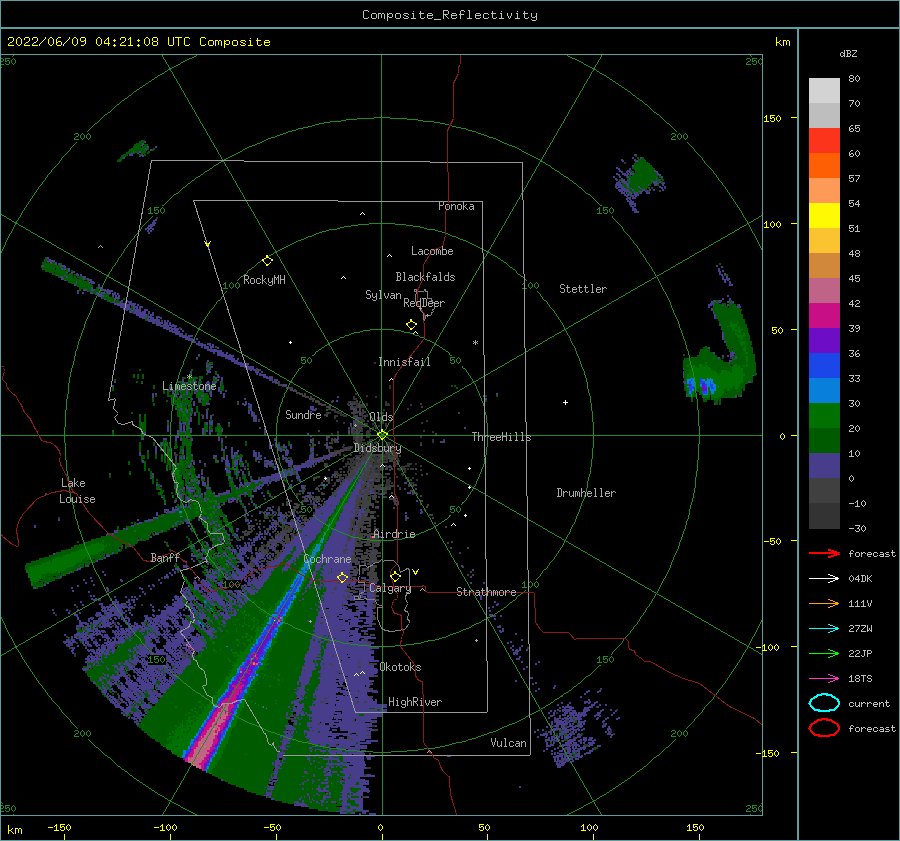Click the Ponoka town label

(x=456, y=206)
